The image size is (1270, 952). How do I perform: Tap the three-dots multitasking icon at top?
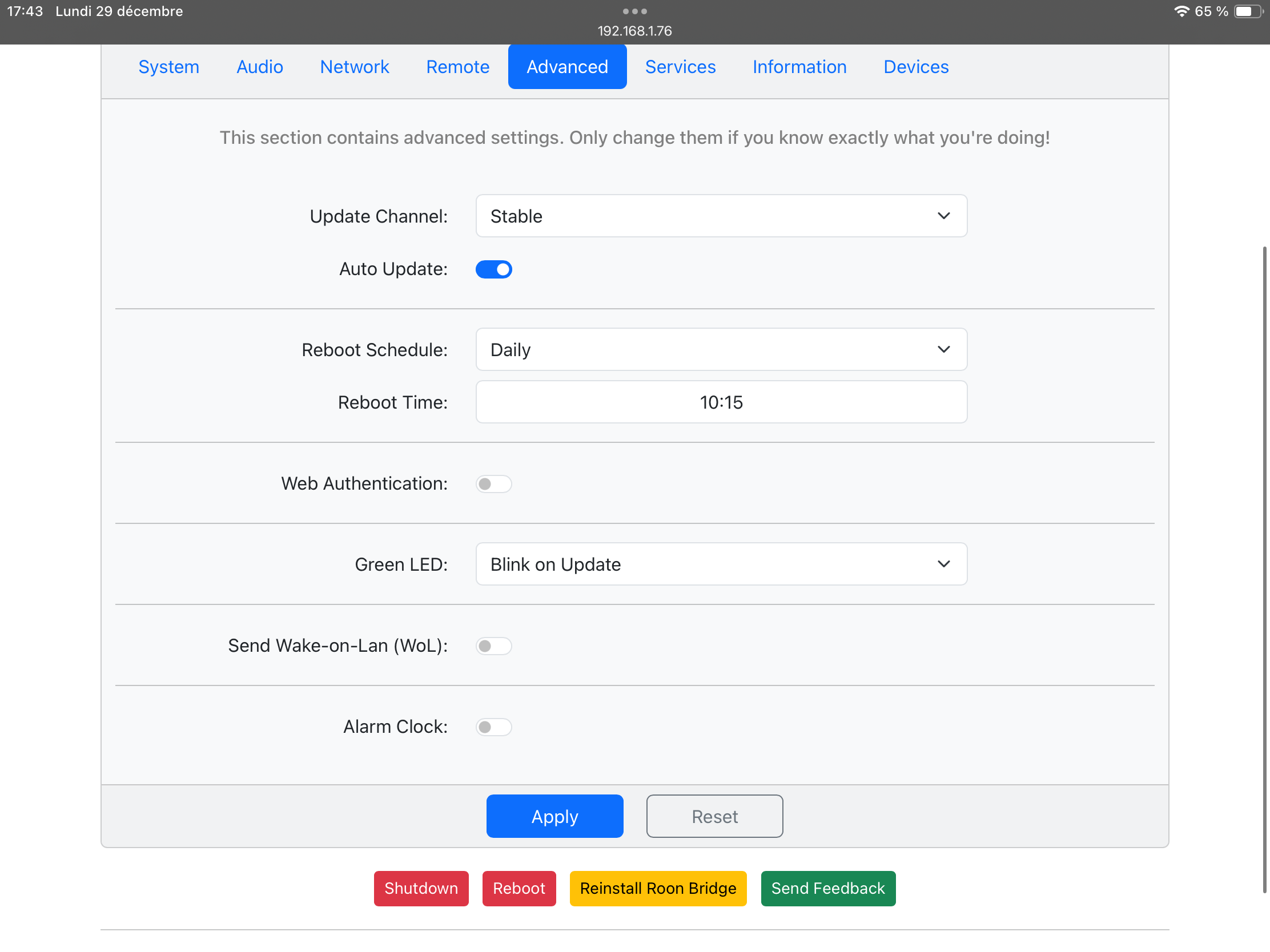coord(634,11)
